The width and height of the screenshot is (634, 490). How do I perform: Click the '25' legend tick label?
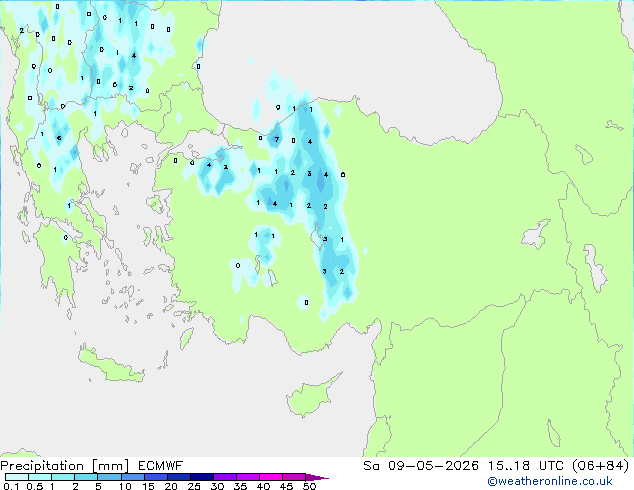click(x=194, y=486)
